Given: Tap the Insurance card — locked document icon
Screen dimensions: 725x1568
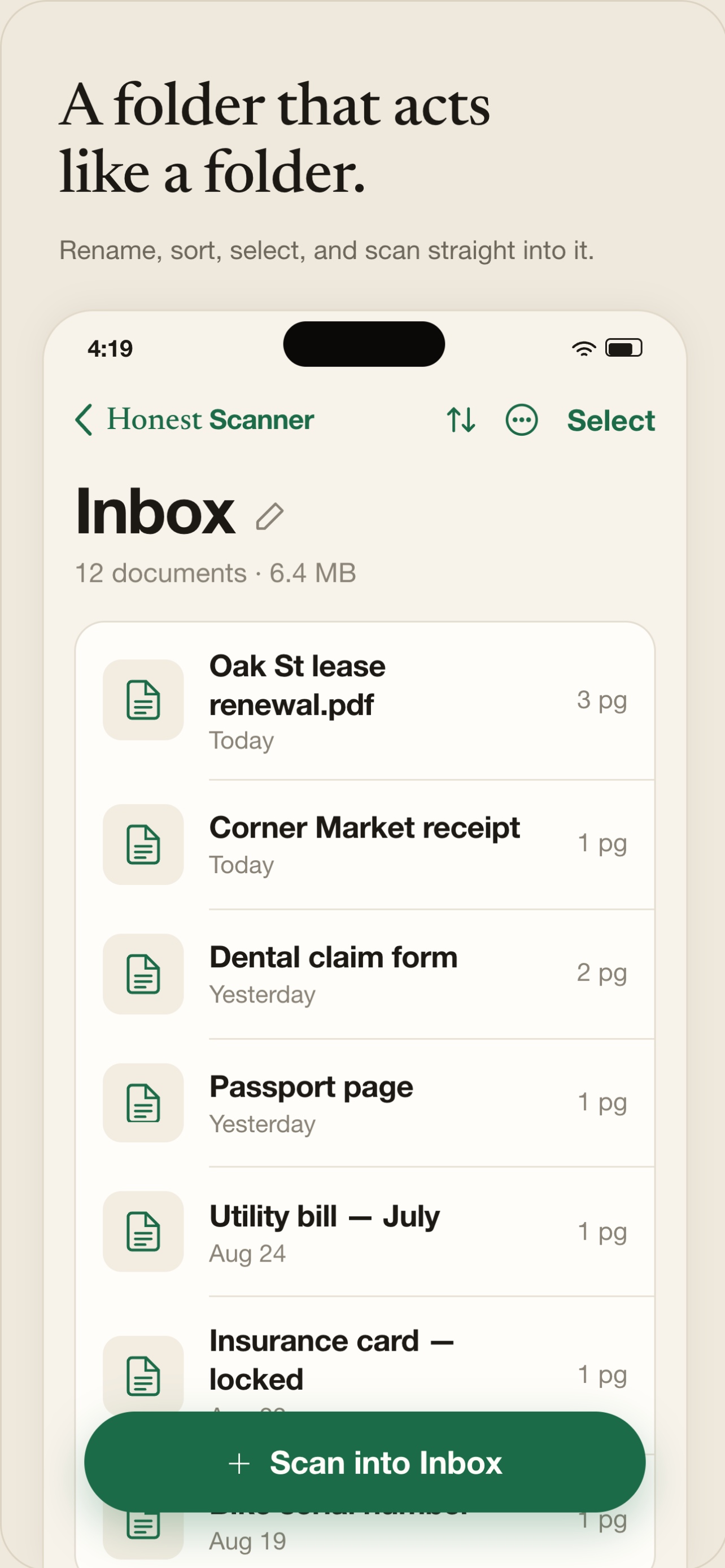Looking at the screenshot, I should coord(143,1376).
